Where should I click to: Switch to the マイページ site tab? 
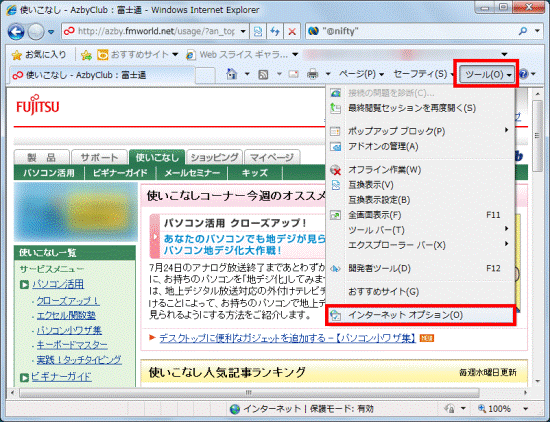[x=272, y=158]
